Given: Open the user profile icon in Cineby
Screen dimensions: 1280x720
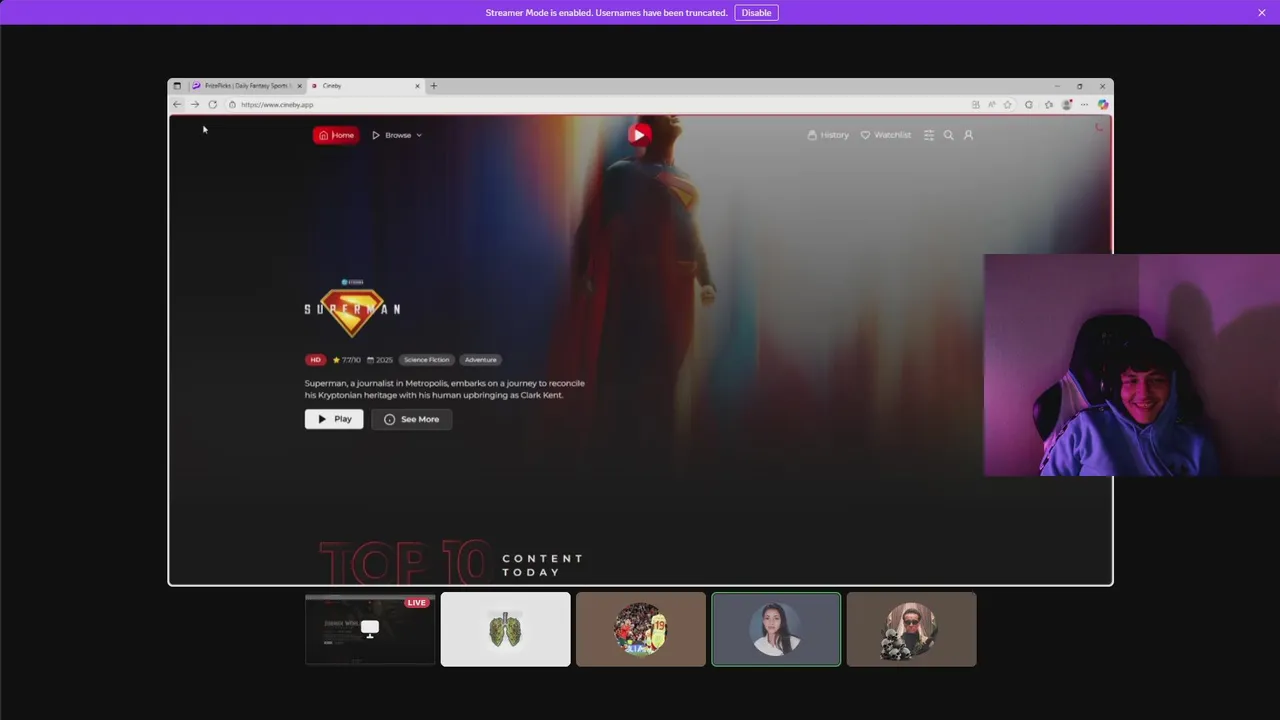Looking at the screenshot, I should pyautogui.click(x=968, y=135).
